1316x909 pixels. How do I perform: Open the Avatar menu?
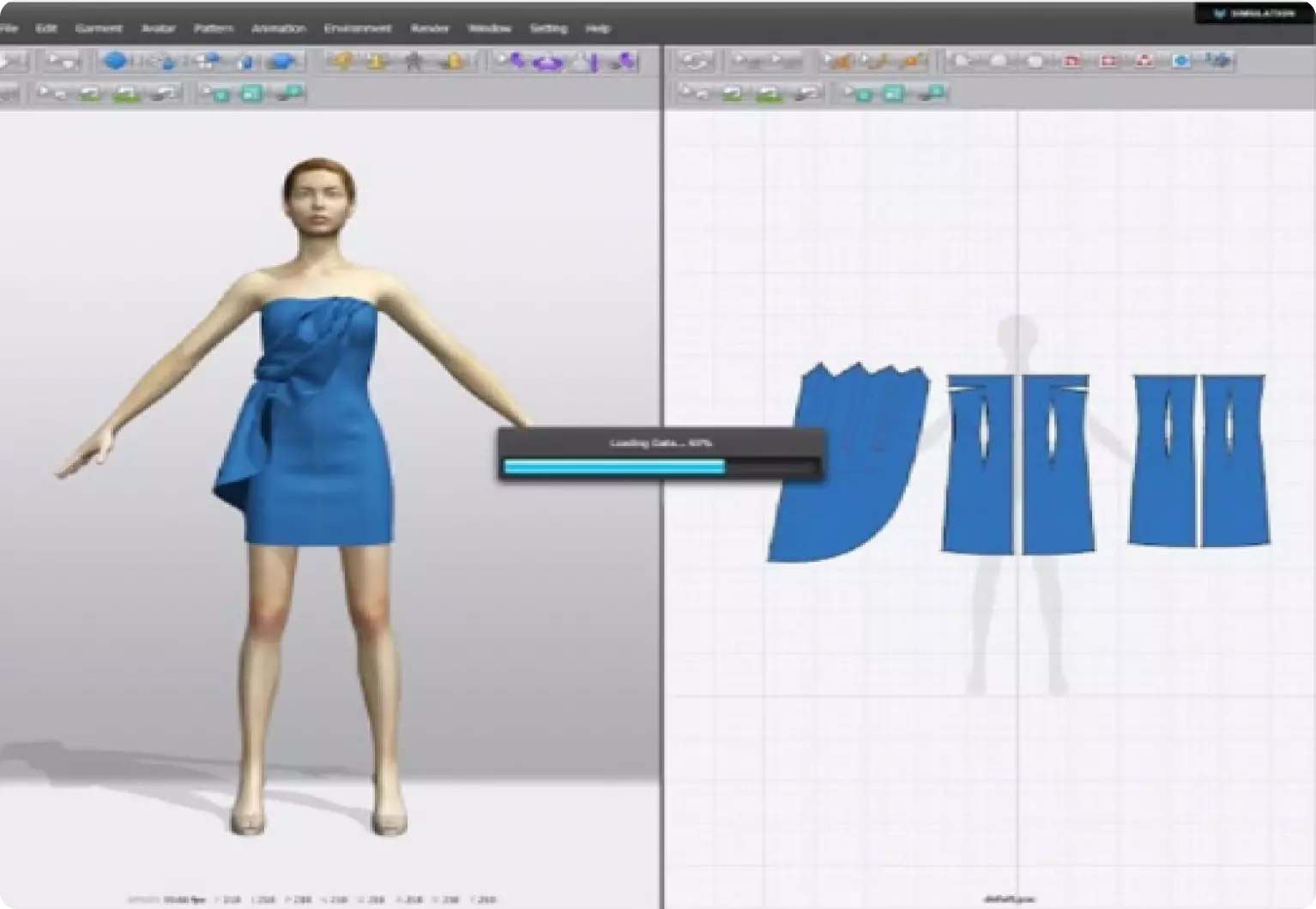coord(158,28)
